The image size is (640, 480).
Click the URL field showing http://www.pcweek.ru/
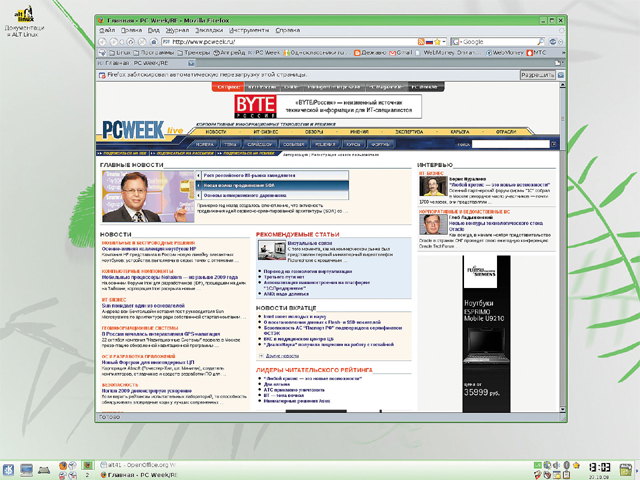tap(291, 42)
